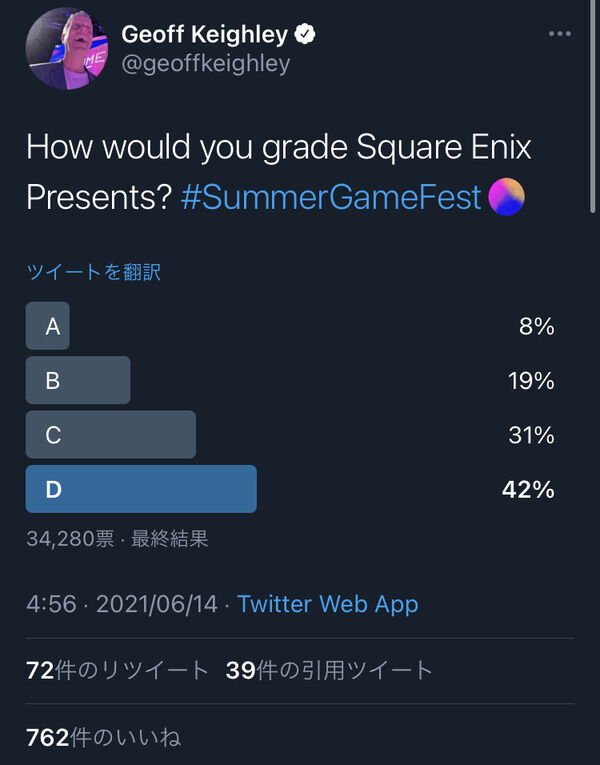View the 762件のいいね likes list

pyautogui.click(x=103, y=737)
